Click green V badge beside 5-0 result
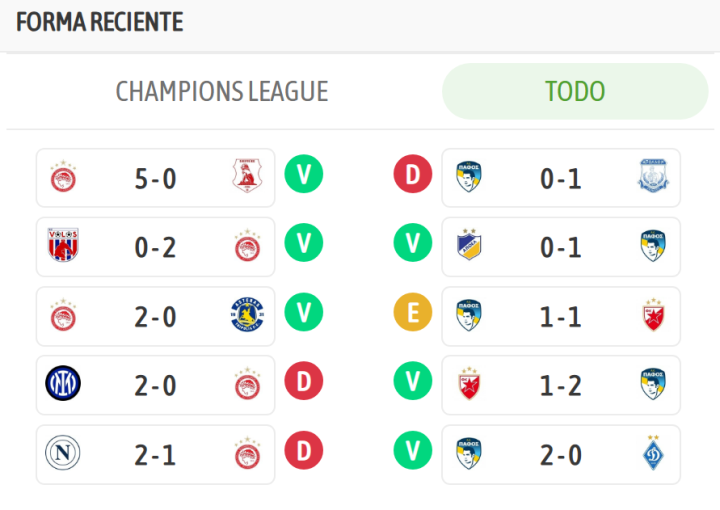720x510 pixels. click(303, 176)
